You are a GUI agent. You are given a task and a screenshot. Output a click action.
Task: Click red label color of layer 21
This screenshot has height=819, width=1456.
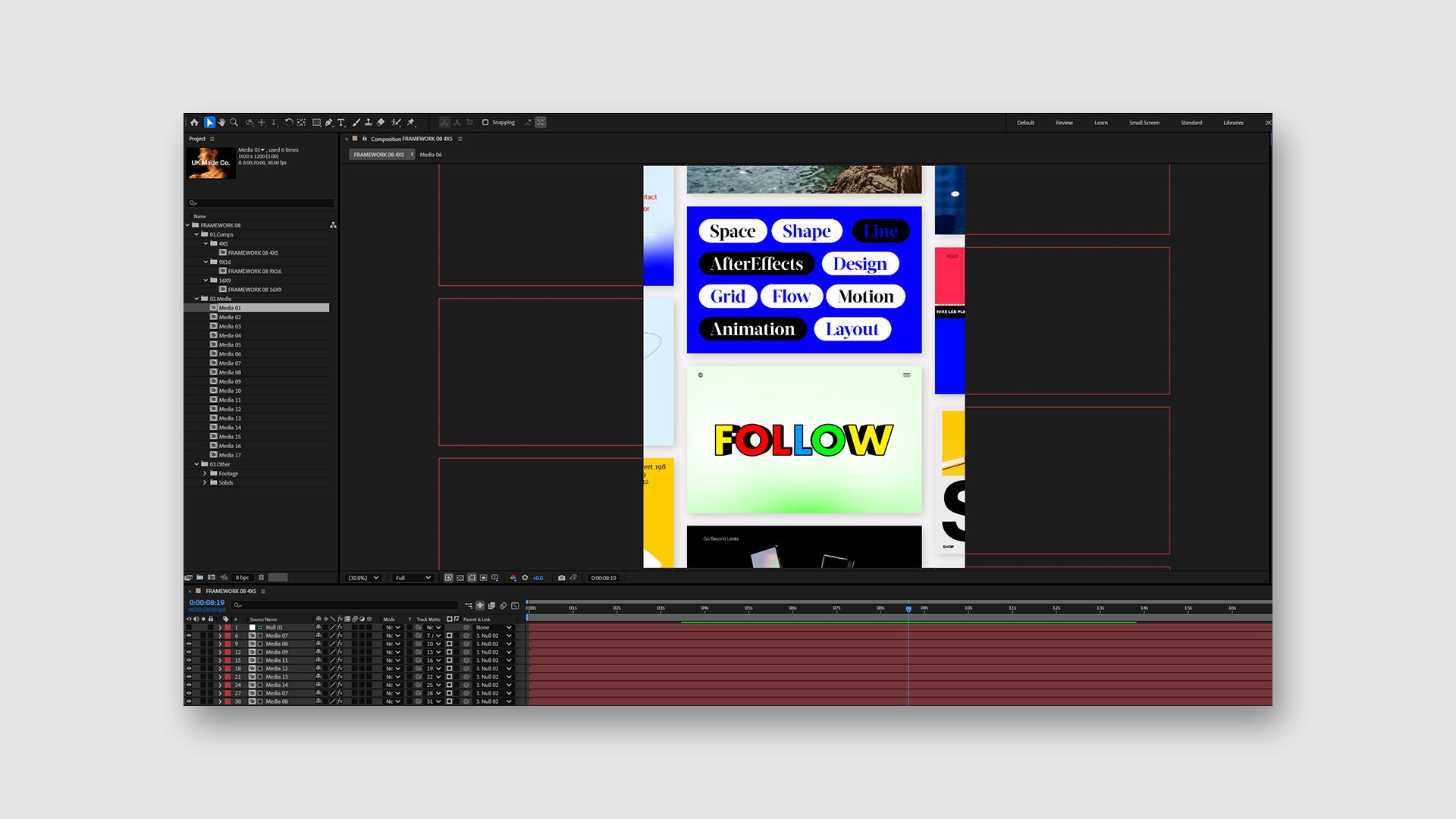click(x=227, y=676)
